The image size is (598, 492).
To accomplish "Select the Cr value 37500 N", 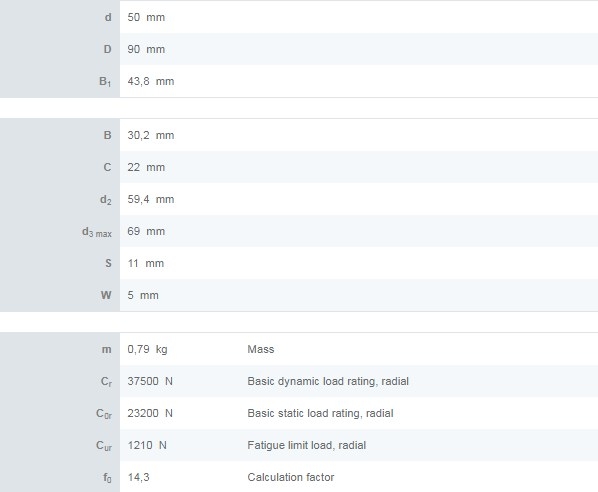I will (x=150, y=381).
